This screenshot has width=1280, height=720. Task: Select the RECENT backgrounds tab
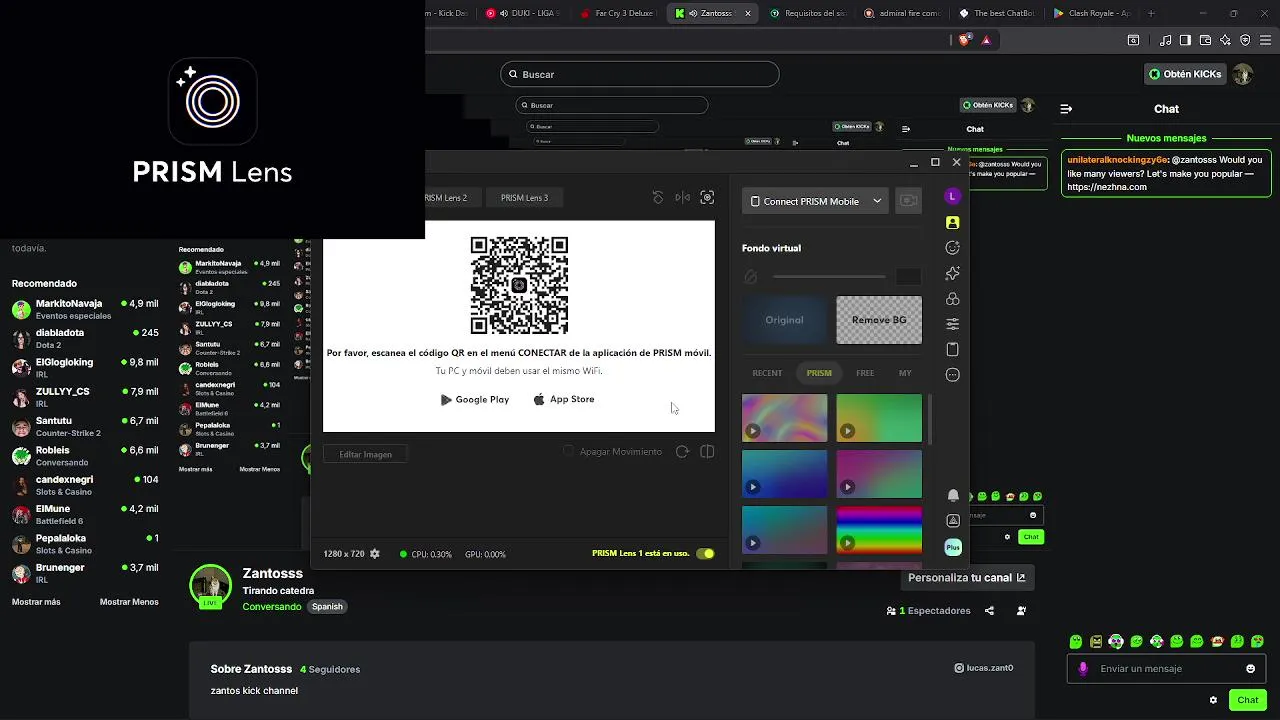point(767,373)
